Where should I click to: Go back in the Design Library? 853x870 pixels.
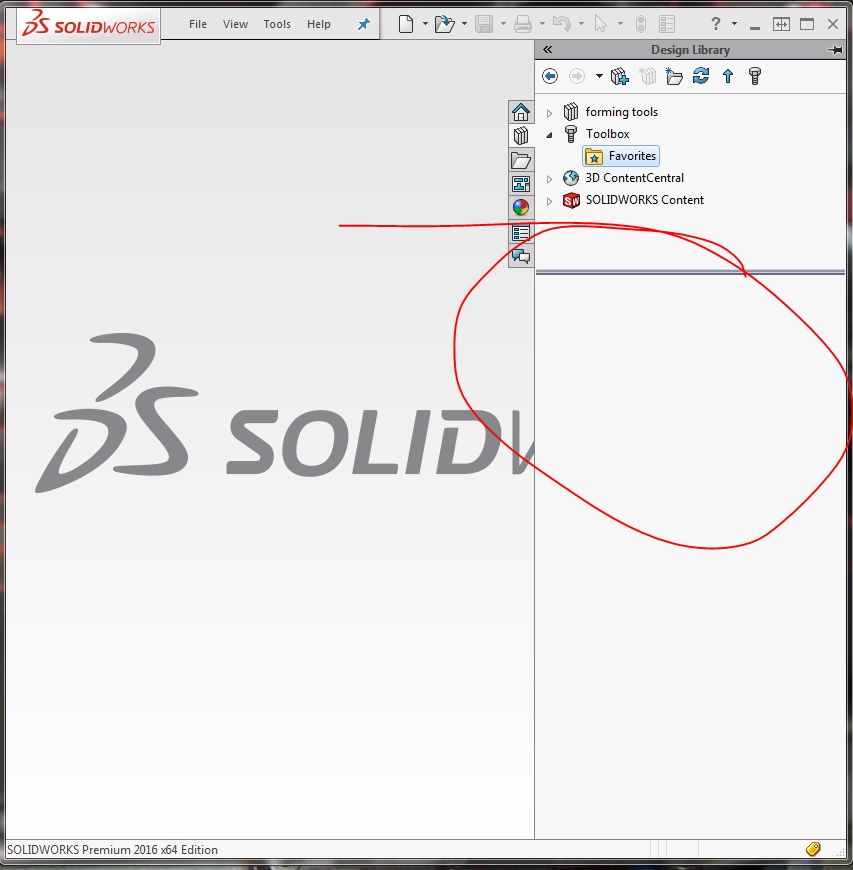[x=550, y=76]
